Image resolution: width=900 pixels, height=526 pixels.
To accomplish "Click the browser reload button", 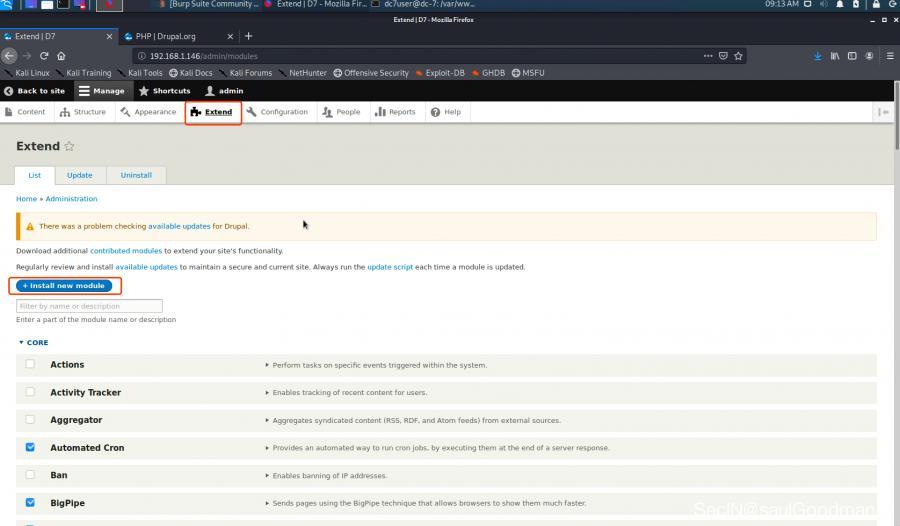I will 44,56.
